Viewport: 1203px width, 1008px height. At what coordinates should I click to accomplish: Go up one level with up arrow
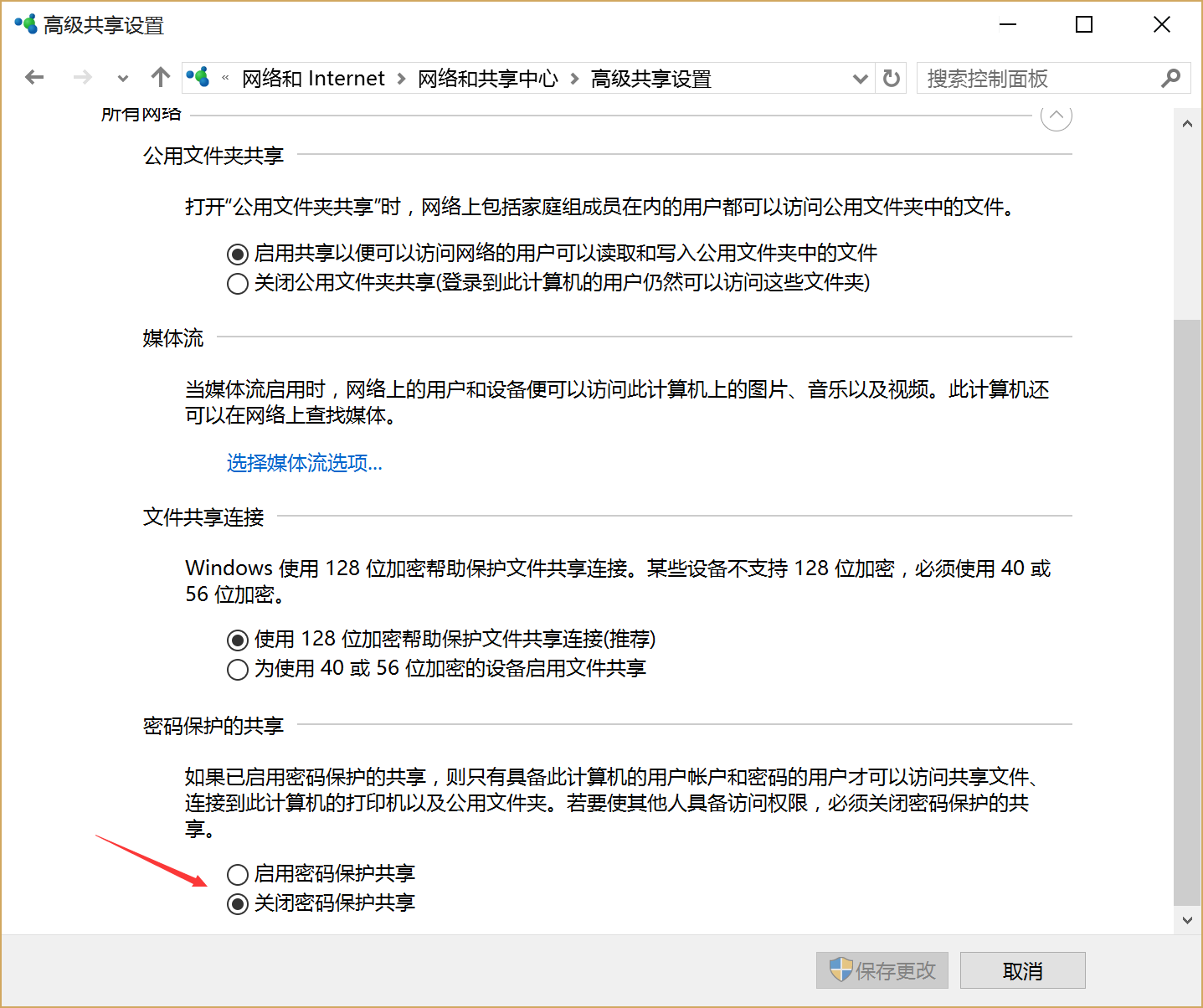click(x=161, y=77)
